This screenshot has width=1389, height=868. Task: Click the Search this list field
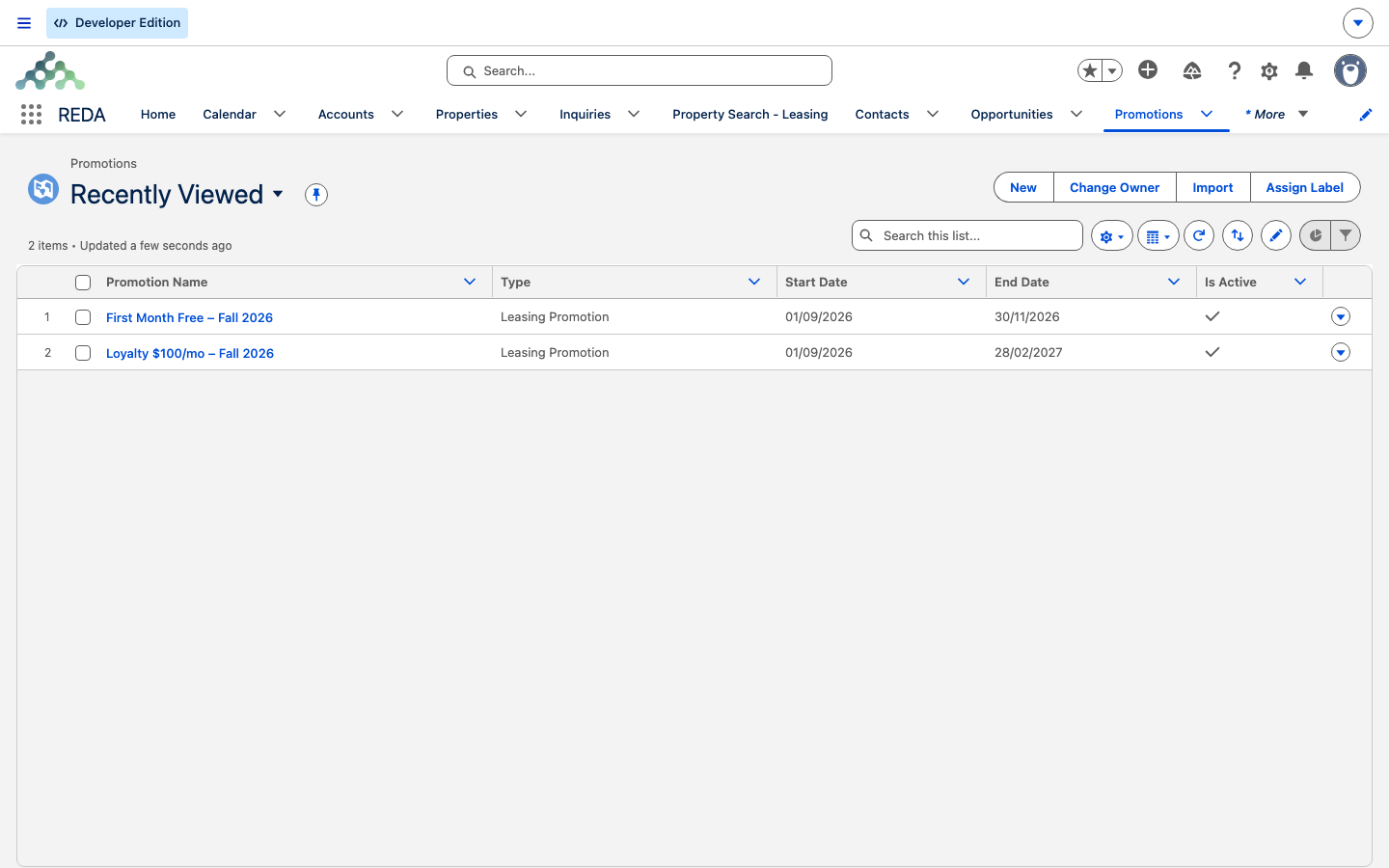[967, 235]
